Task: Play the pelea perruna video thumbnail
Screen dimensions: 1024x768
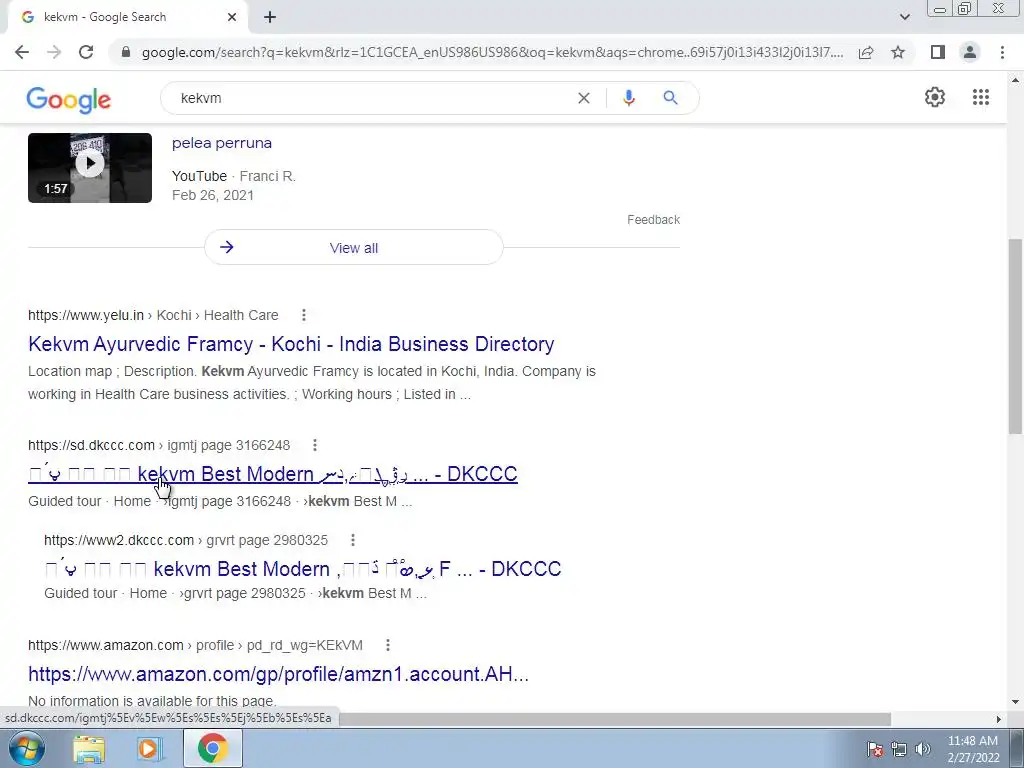Action: (x=90, y=168)
